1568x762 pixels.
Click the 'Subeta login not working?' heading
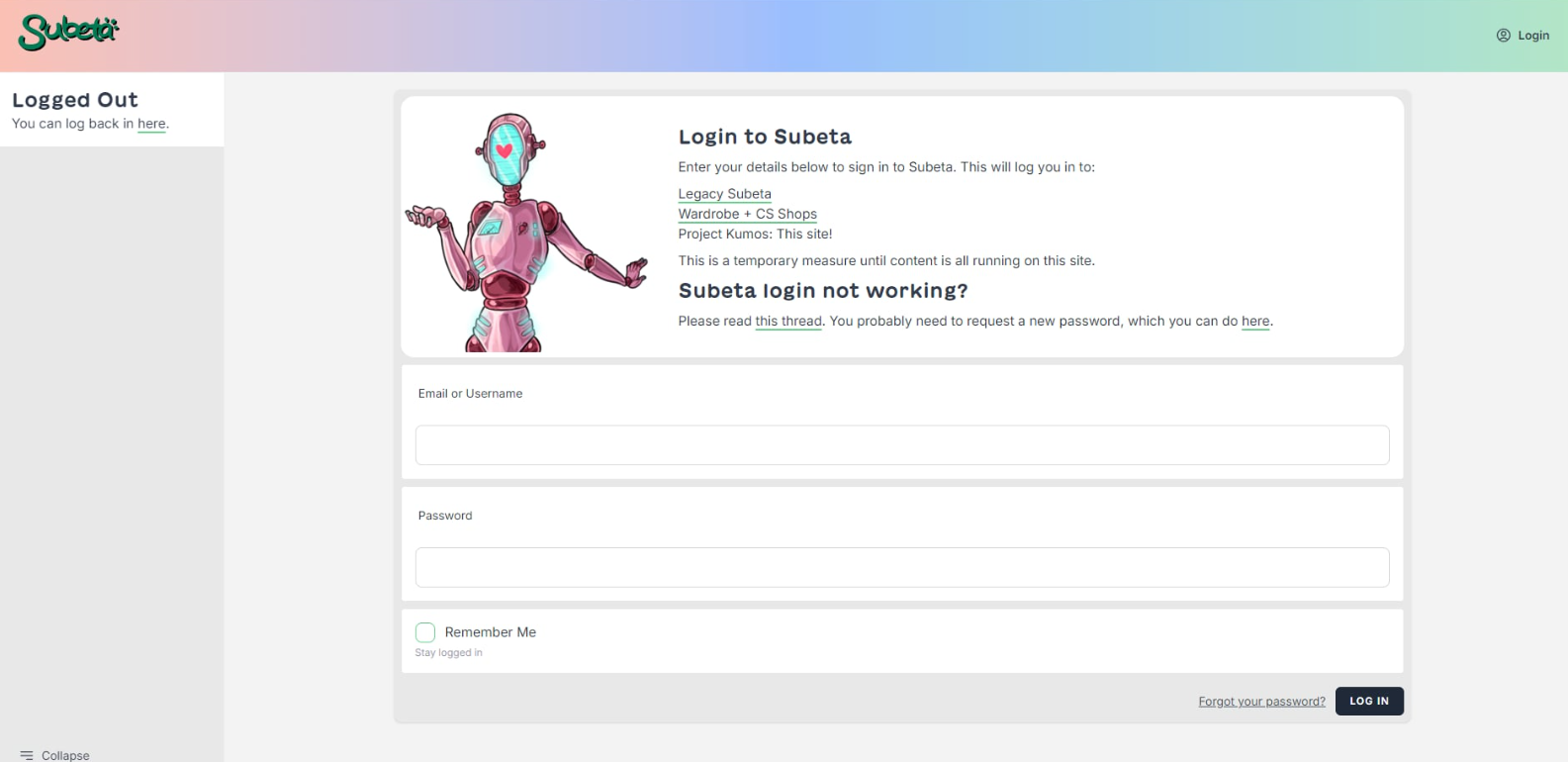click(823, 291)
